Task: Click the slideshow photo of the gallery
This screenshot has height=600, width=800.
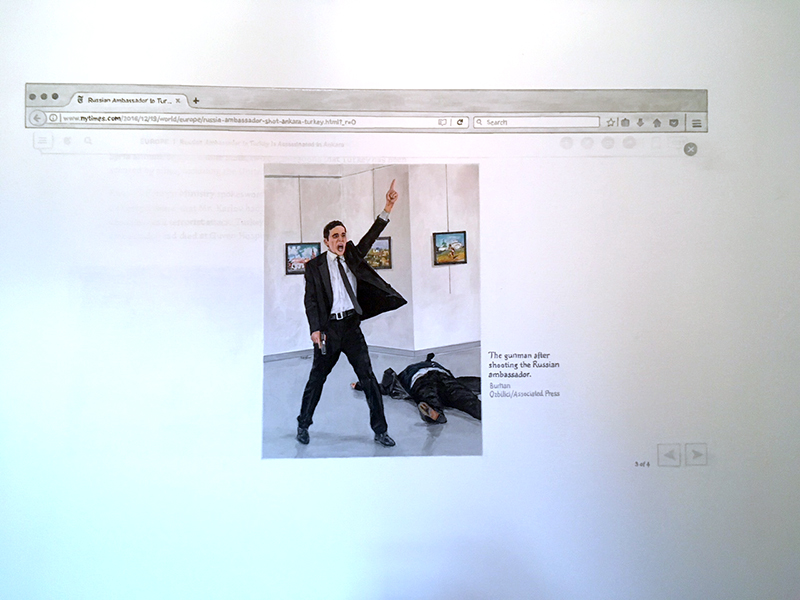Action: pos(371,310)
